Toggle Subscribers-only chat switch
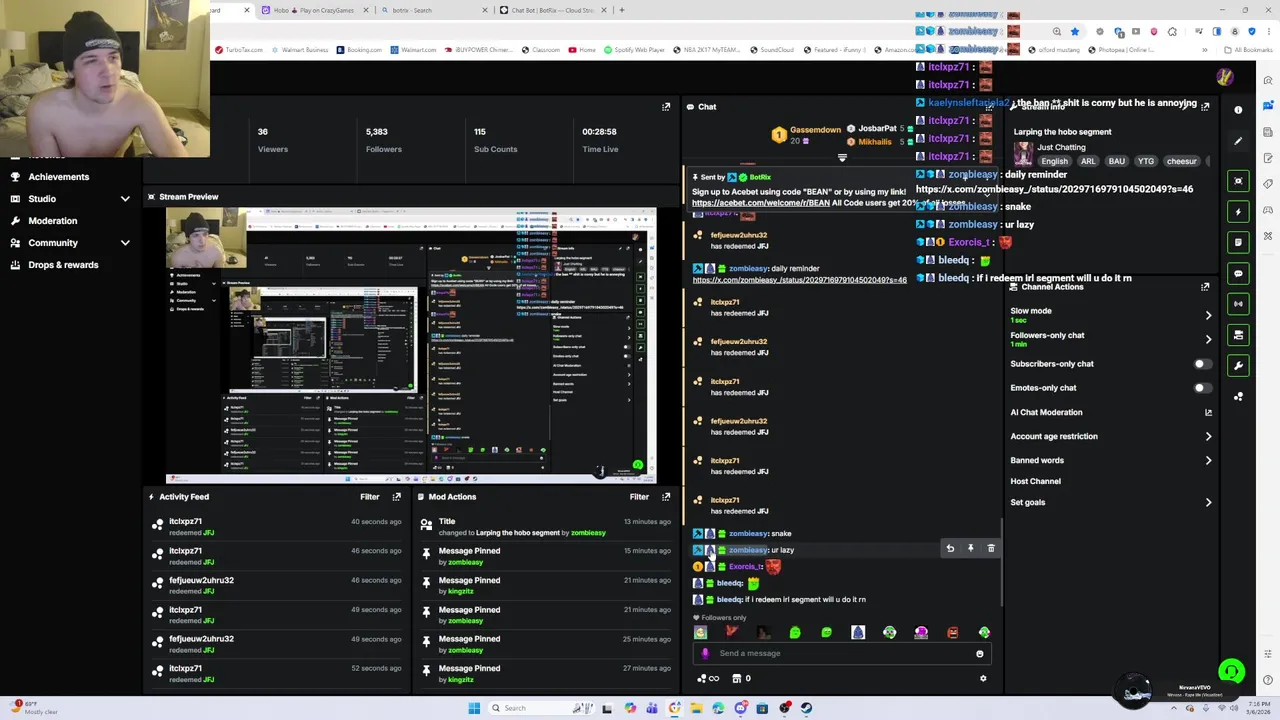Screen dimensions: 1280x720 click(1201, 364)
